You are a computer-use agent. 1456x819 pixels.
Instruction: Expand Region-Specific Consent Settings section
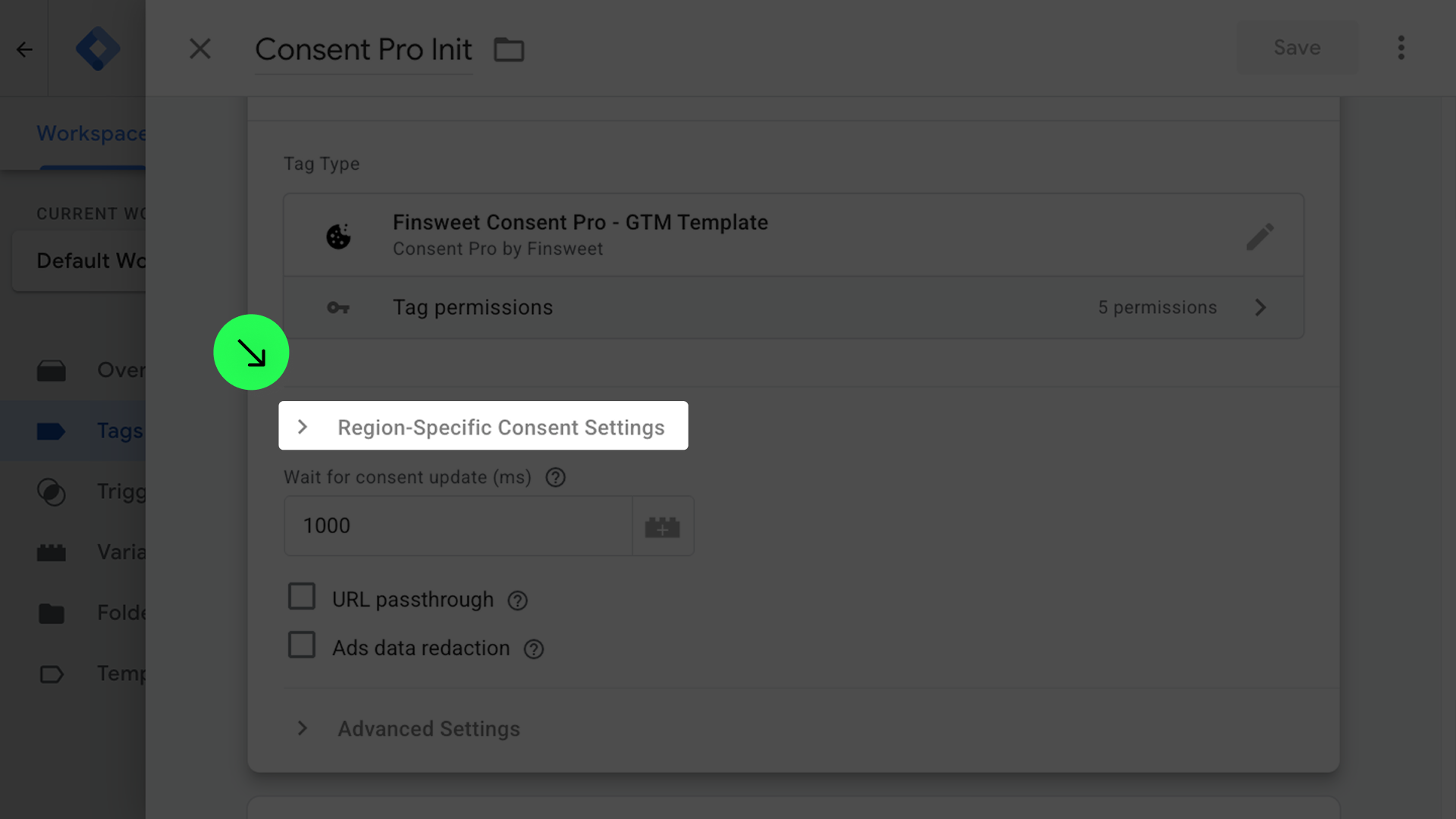tap(483, 427)
